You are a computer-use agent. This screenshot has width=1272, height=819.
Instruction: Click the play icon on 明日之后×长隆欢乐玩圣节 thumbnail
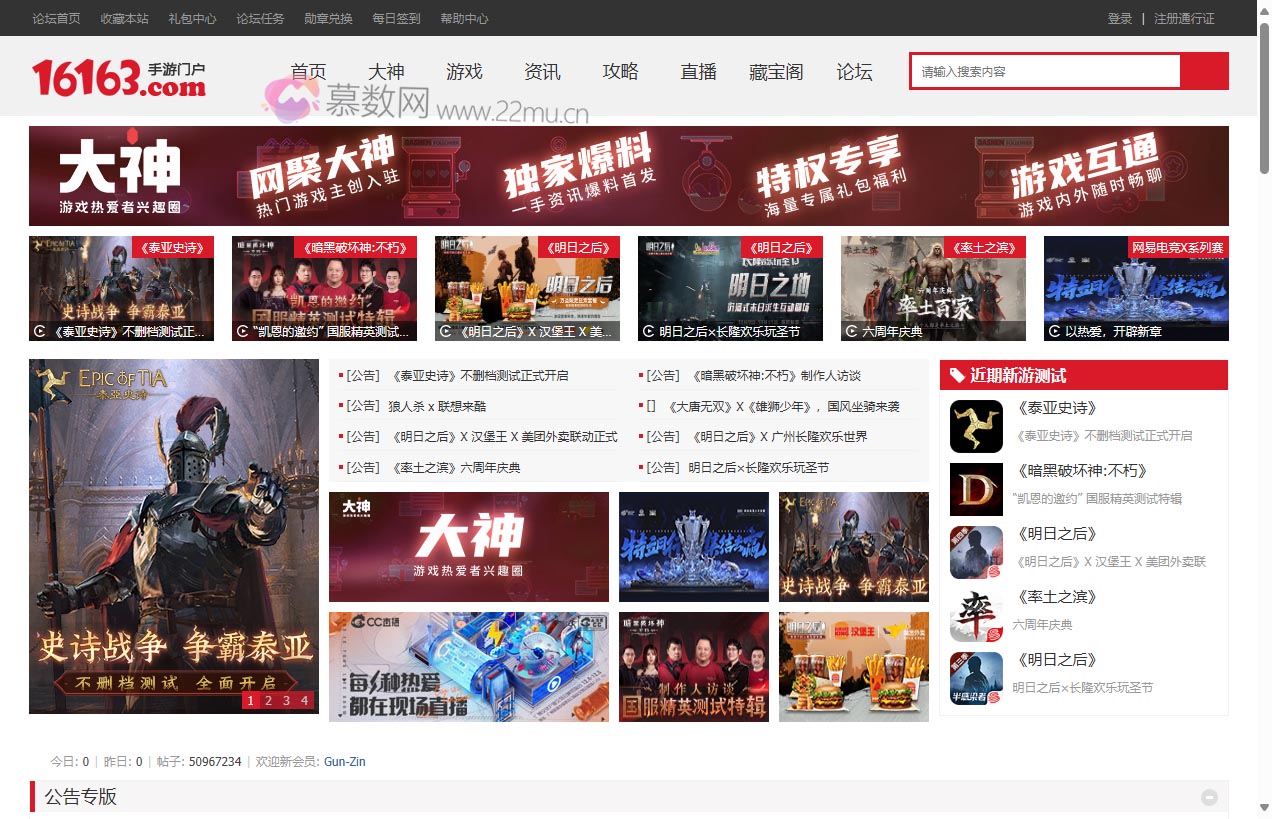[649, 333]
